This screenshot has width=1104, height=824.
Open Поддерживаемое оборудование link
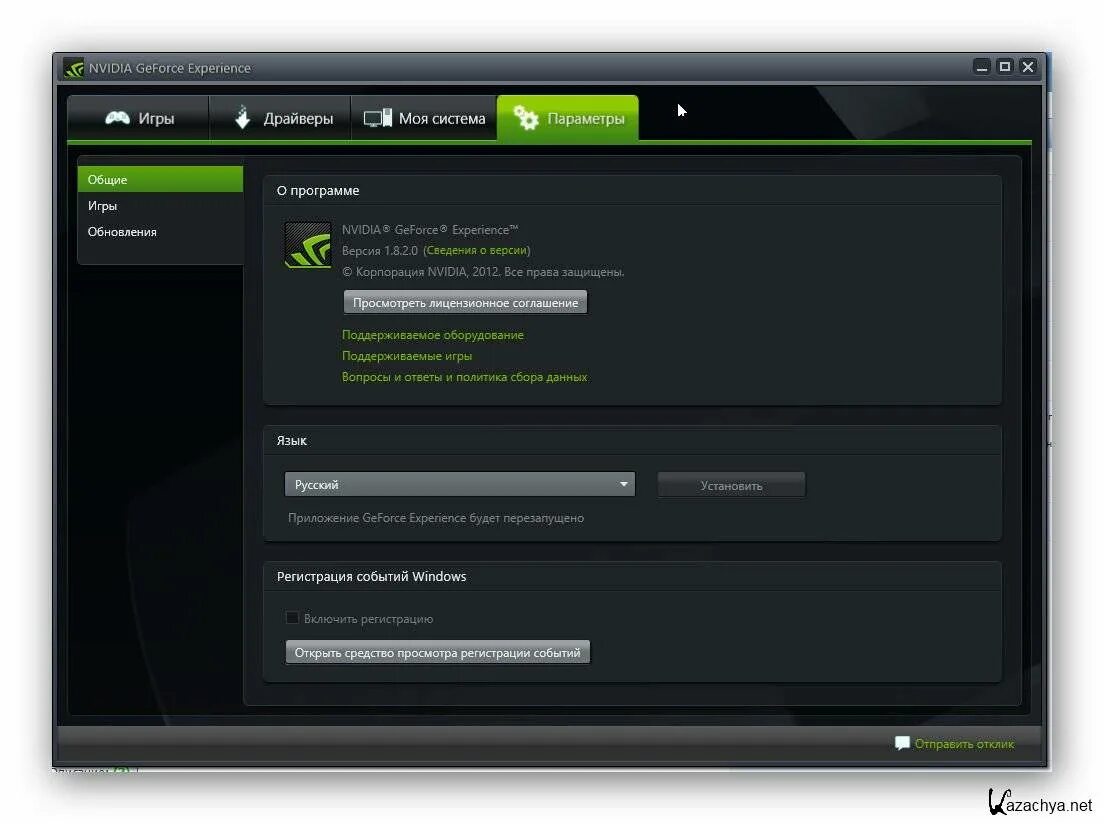tap(432, 335)
